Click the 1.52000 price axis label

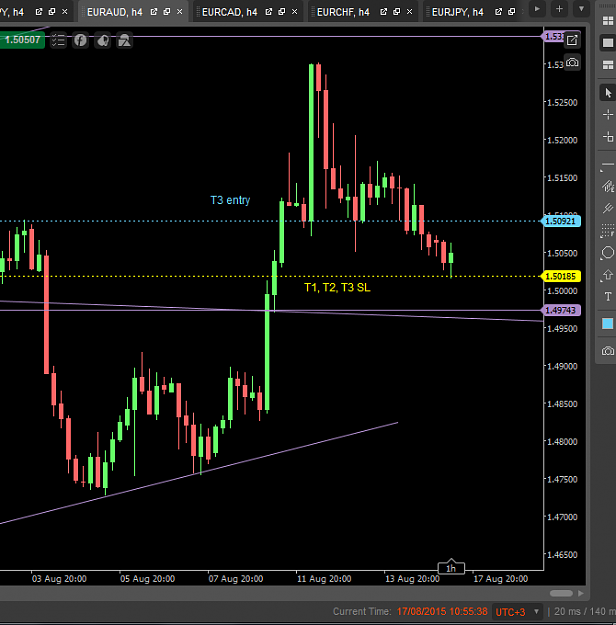coord(562,140)
